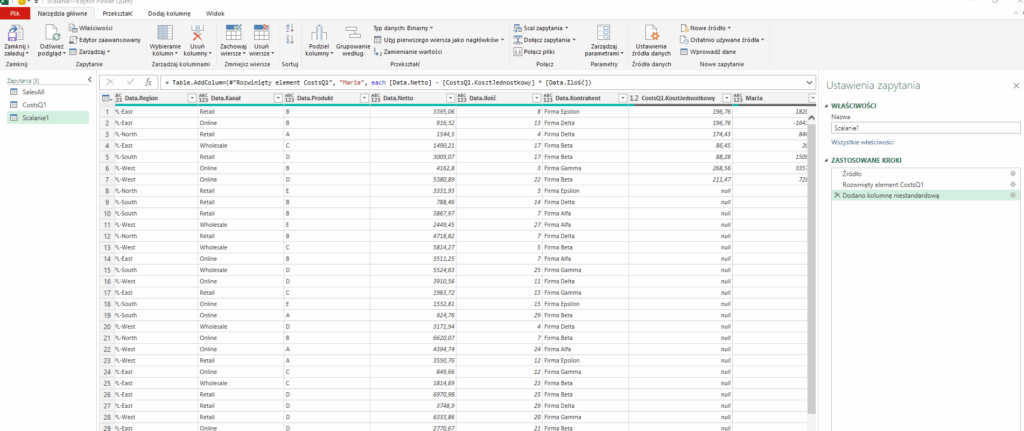Select the SalesAll query

coord(47,92)
